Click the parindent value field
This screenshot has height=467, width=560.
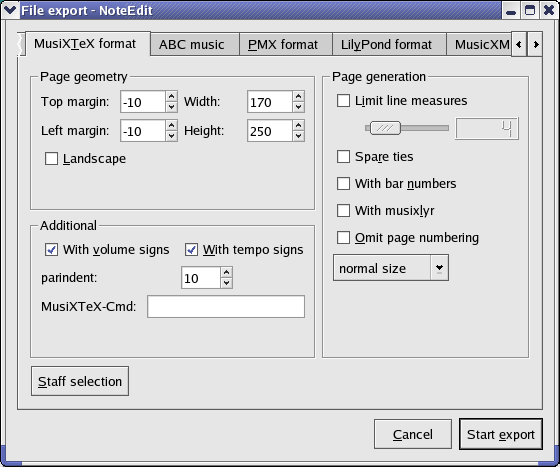click(201, 278)
